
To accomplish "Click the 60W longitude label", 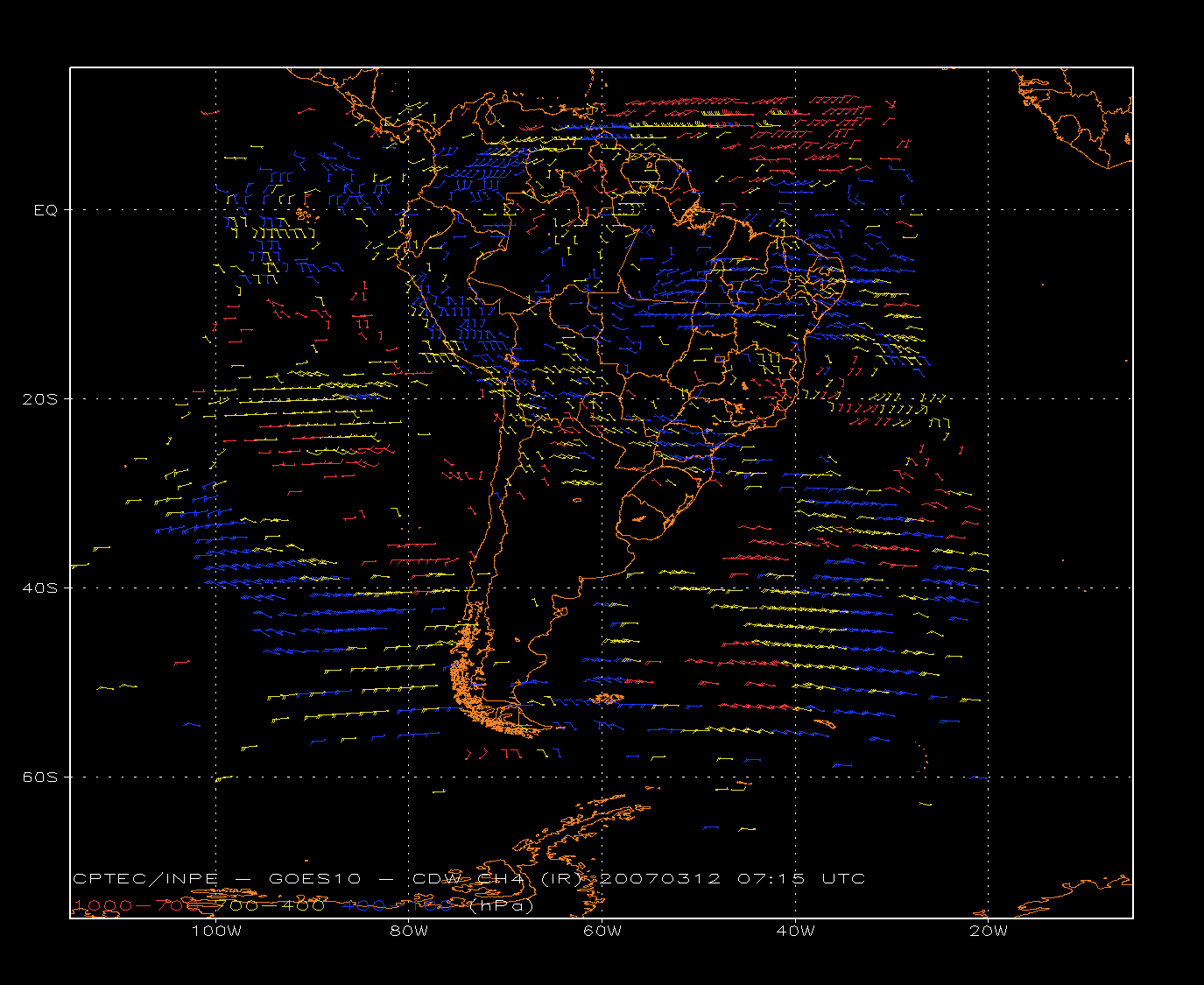I will click(x=602, y=932).
